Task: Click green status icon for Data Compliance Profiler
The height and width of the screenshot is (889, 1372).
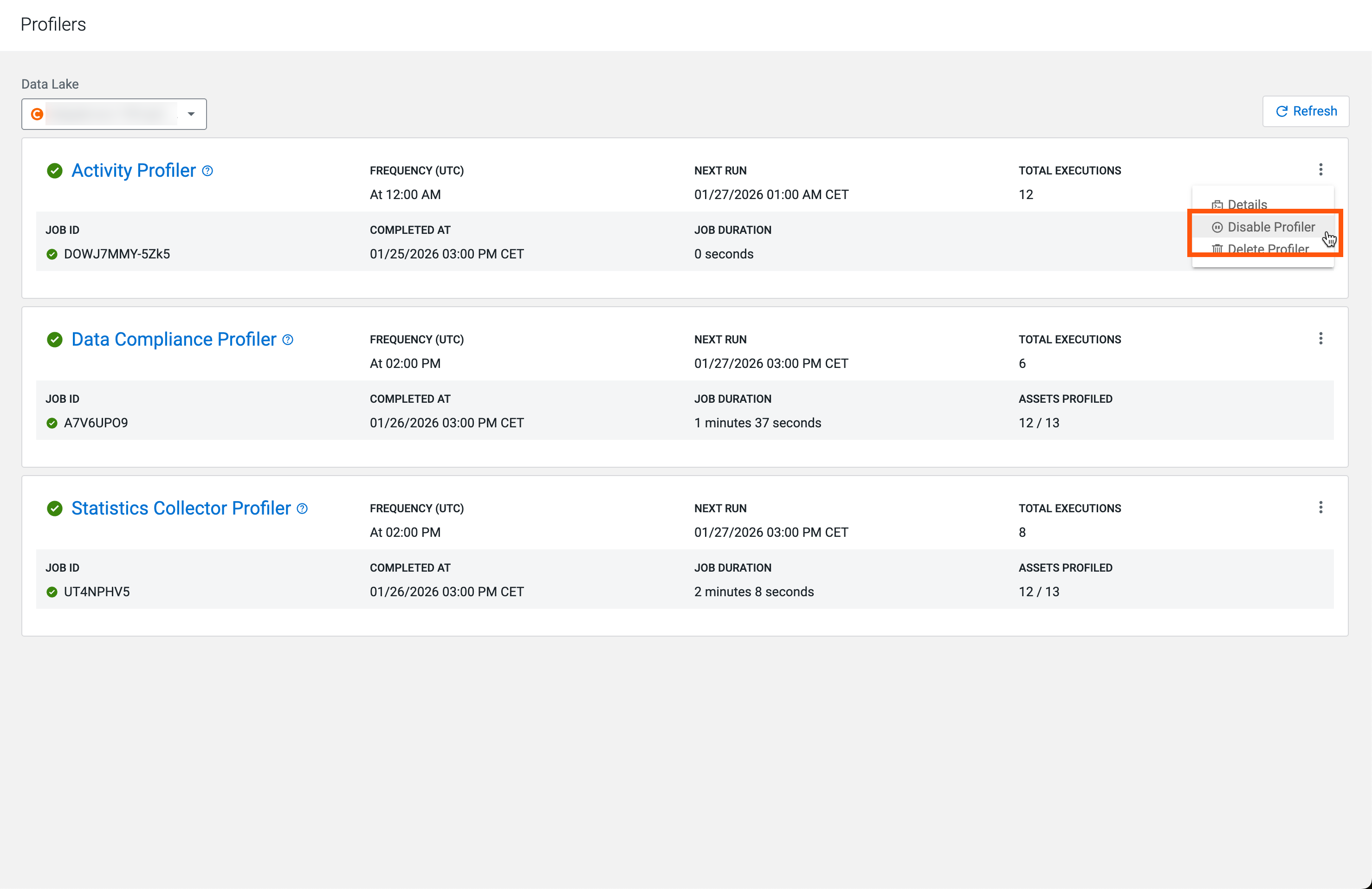Action: pyautogui.click(x=55, y=340)
